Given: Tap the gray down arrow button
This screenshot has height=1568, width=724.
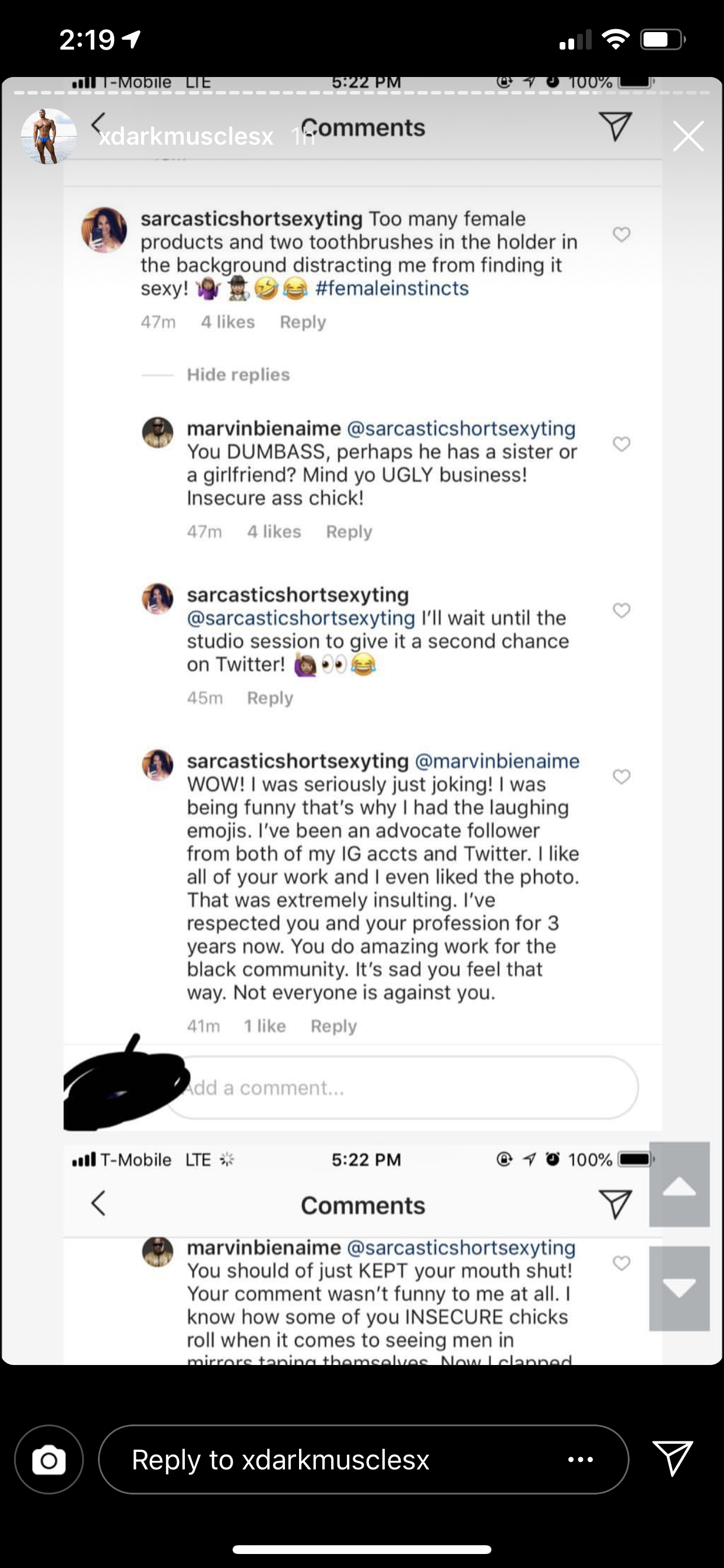Looking at the screenshot, I should point(679,1287).
